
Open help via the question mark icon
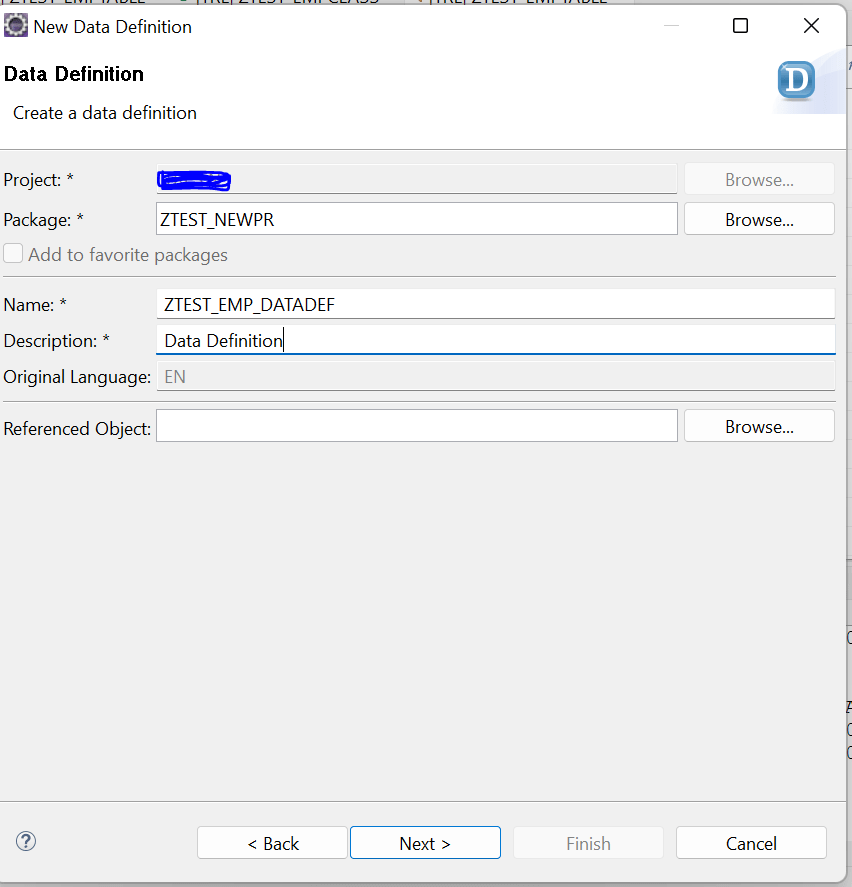26,841
